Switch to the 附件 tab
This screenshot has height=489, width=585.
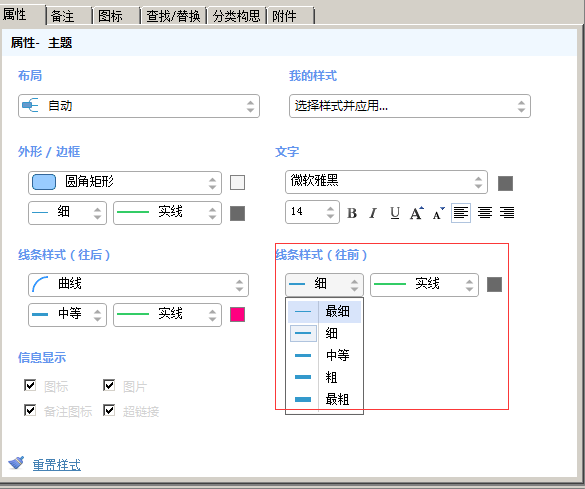pos(291,16)
